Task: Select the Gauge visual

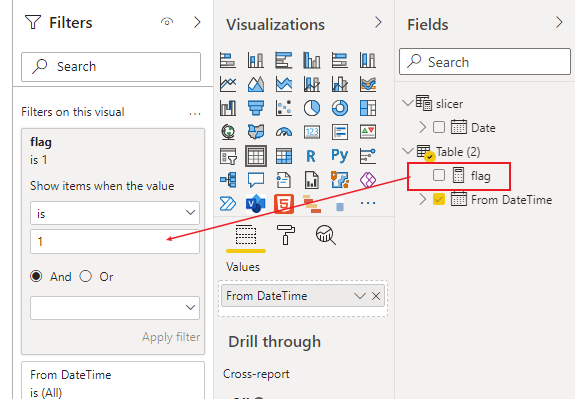Action: 283,132
